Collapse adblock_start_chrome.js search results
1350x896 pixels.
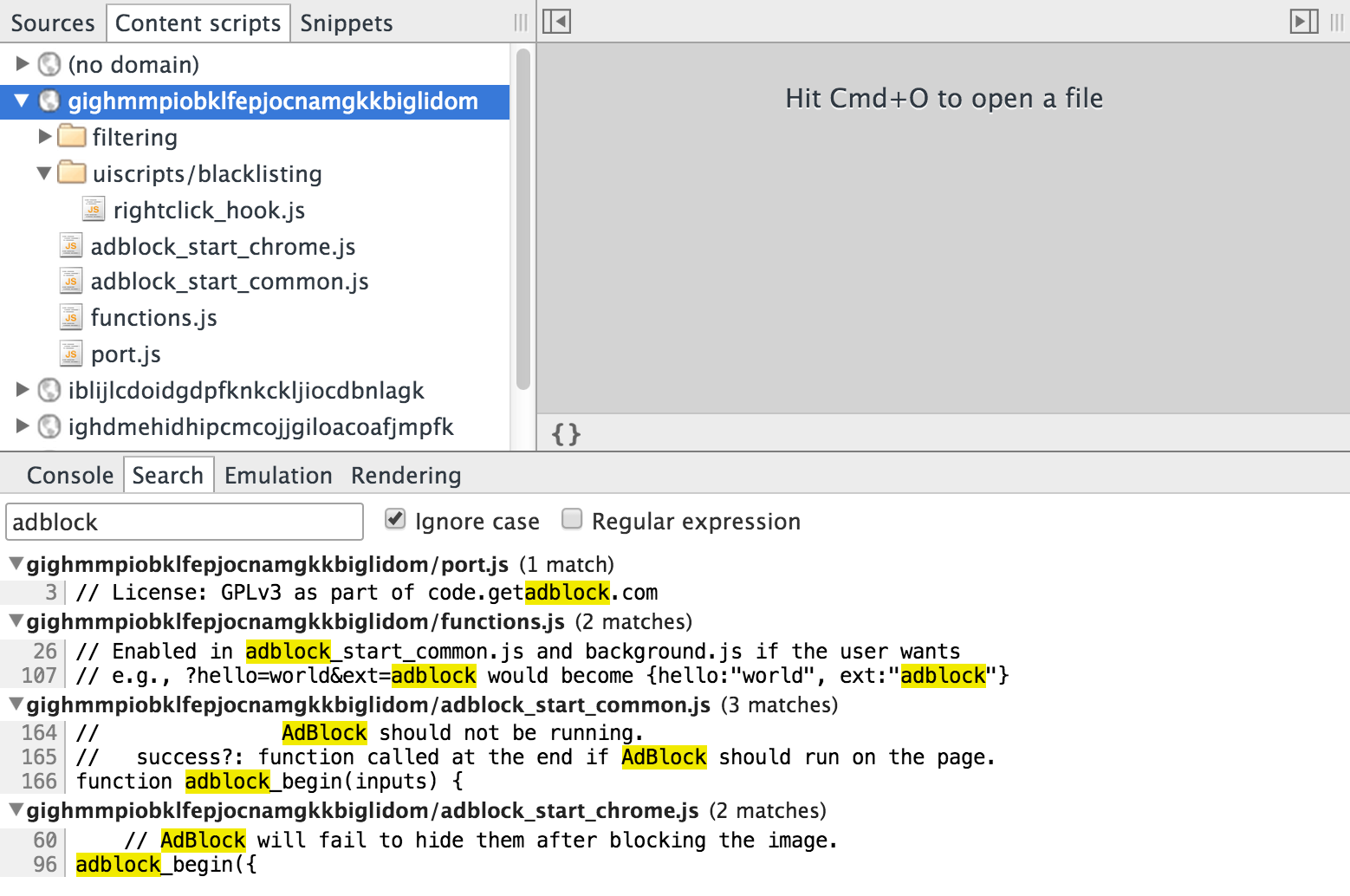[16, 810]
